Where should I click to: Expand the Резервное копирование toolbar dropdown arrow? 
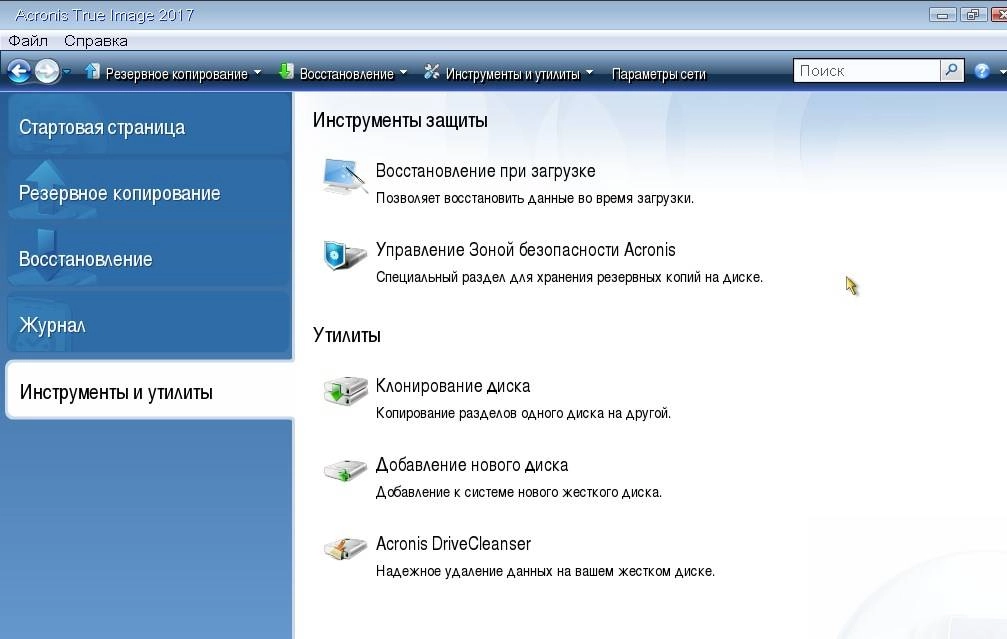point(258,73)
